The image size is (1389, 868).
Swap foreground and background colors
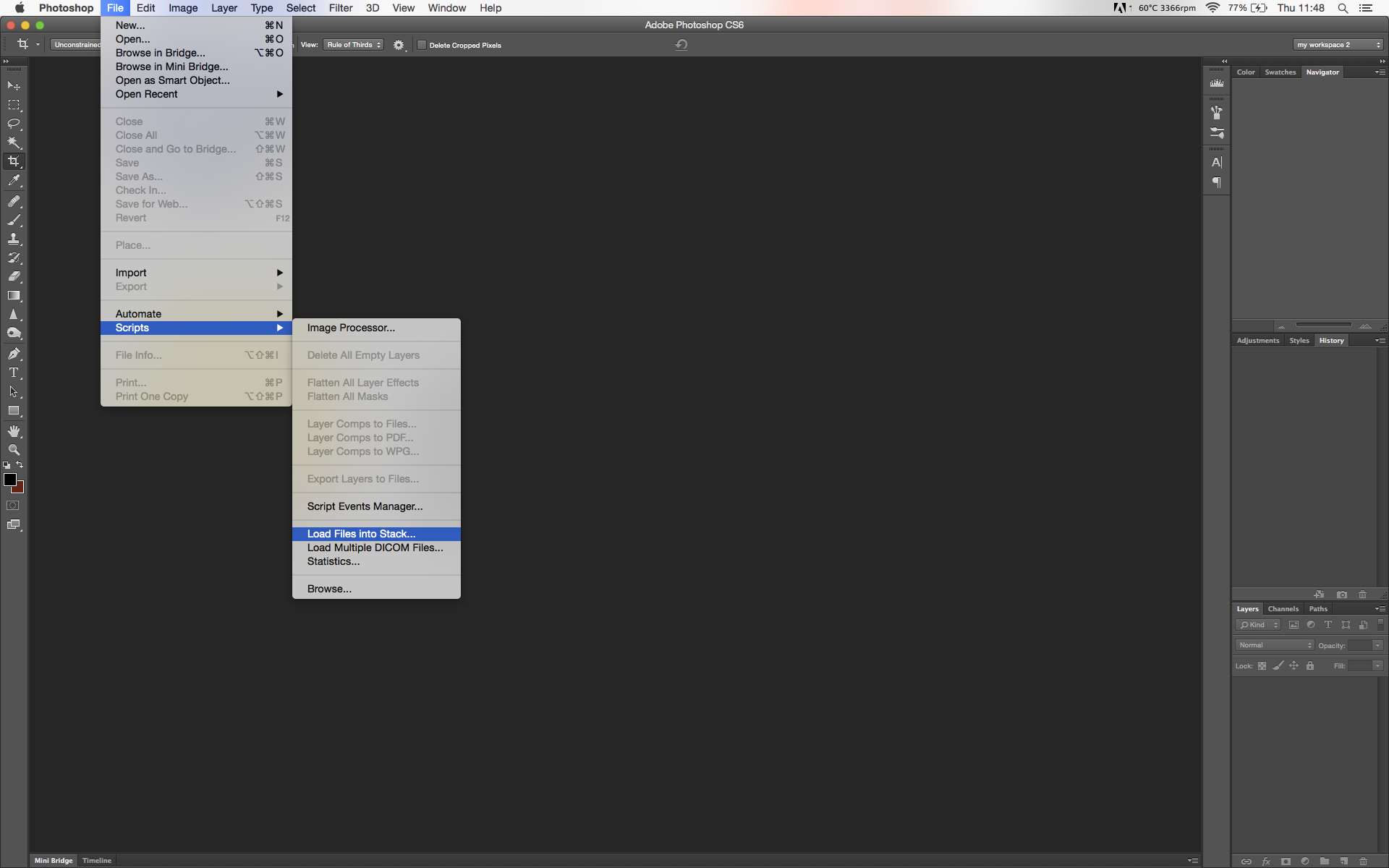pyautogui.click(x=20, y=465)
